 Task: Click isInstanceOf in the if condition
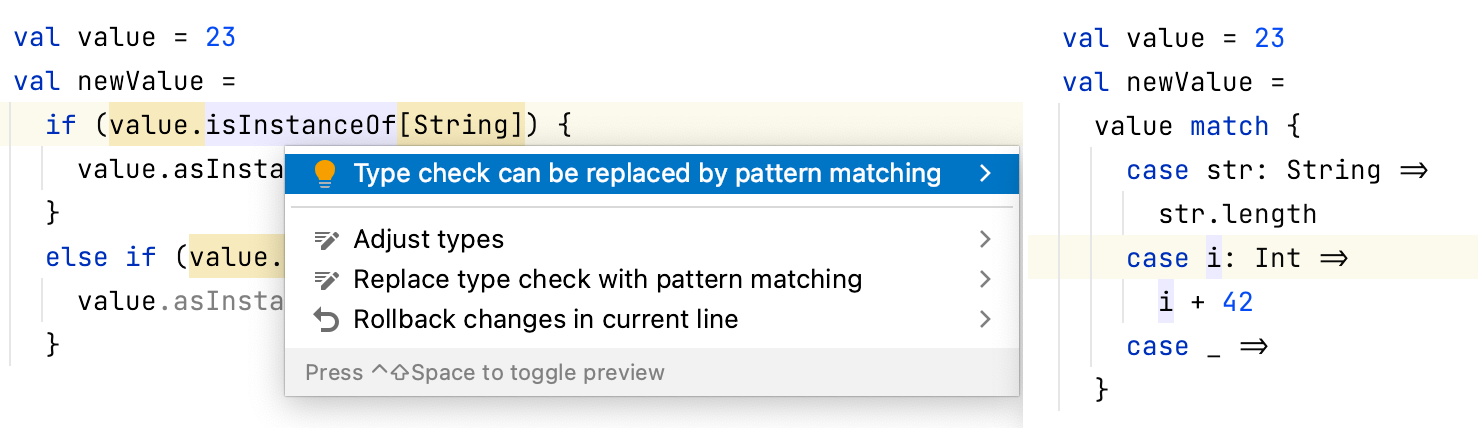click(302, 125)
